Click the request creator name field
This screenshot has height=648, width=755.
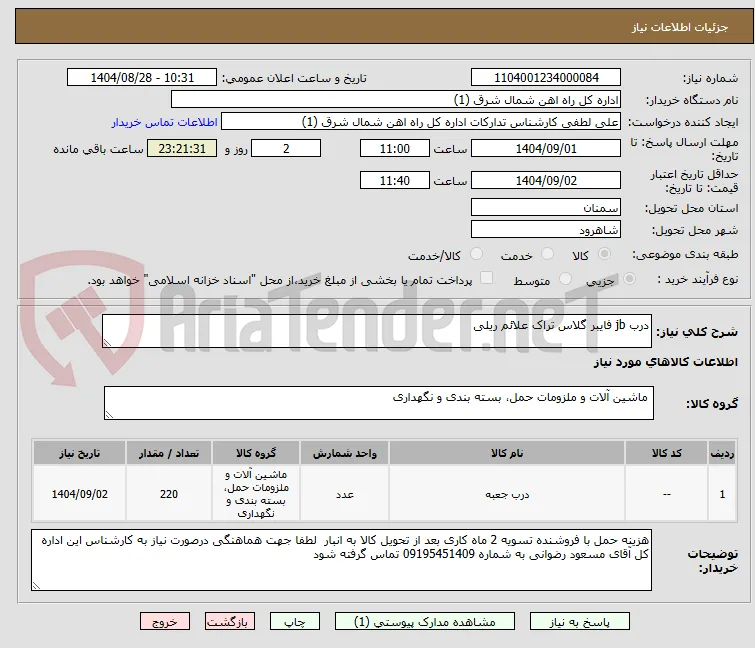pos(421,122)
